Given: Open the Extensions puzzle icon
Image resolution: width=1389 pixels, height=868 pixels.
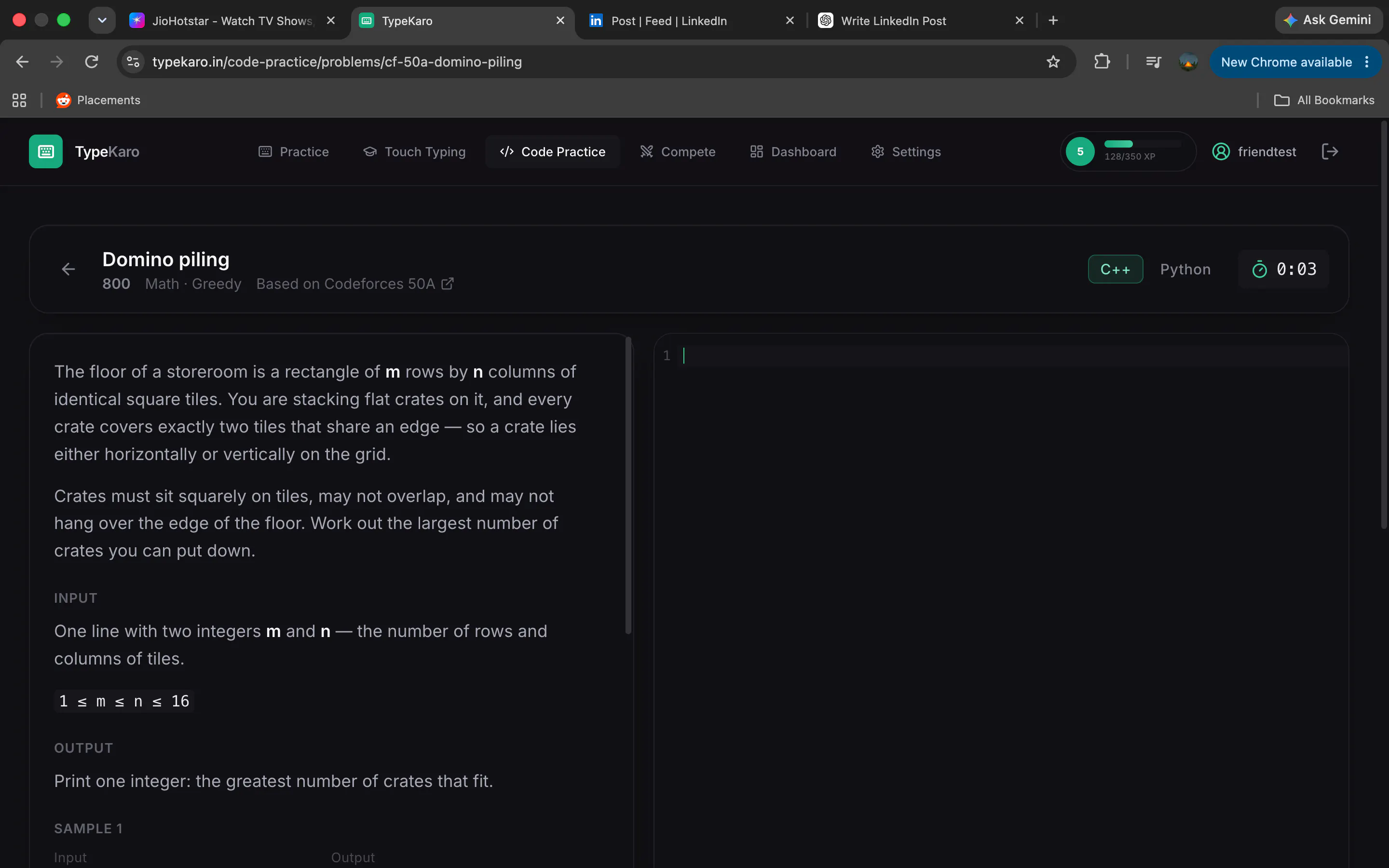Looking at the screenshot, I should (x=1102, y=62).
